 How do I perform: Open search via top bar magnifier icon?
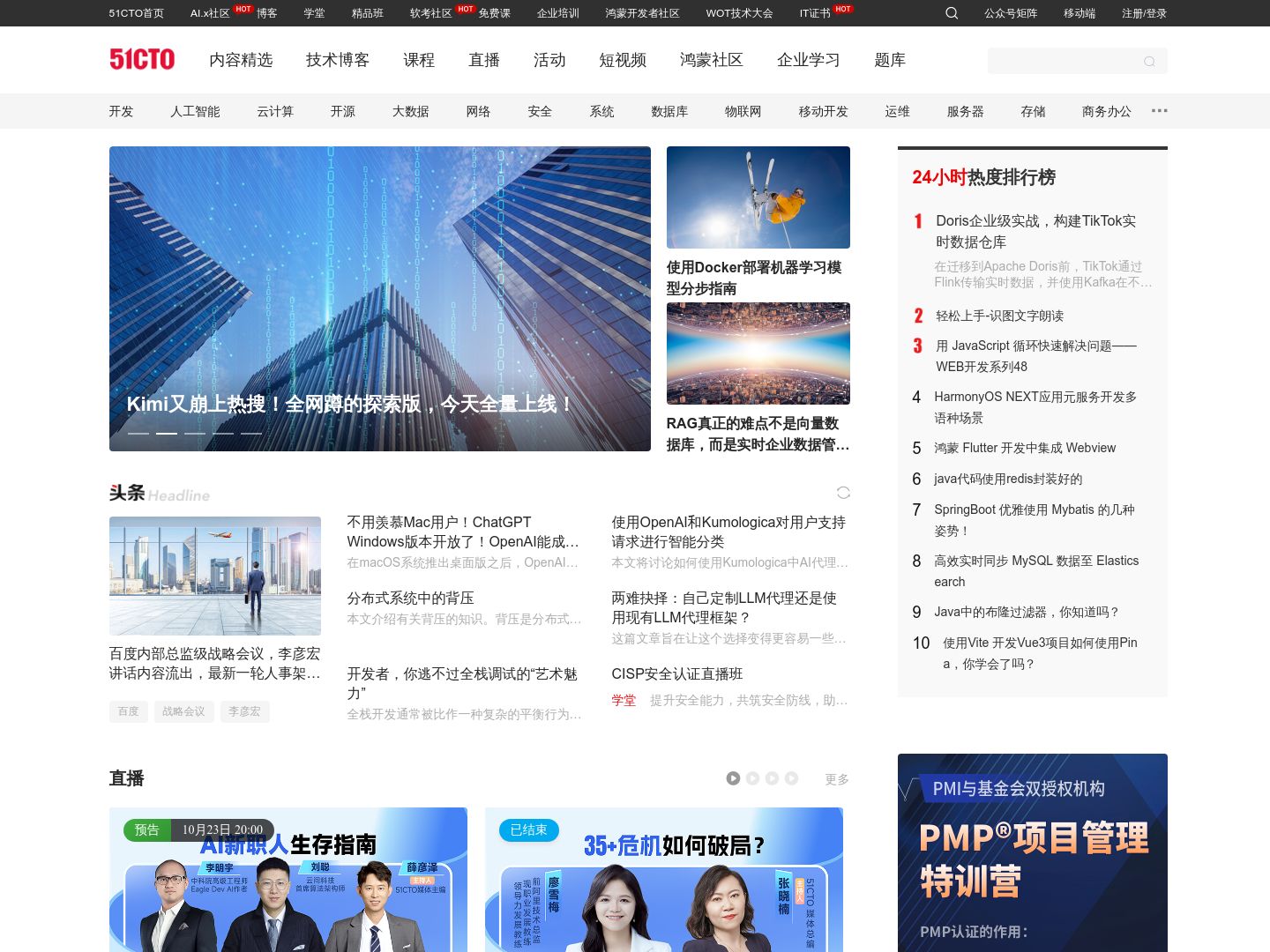pos(952,13)
